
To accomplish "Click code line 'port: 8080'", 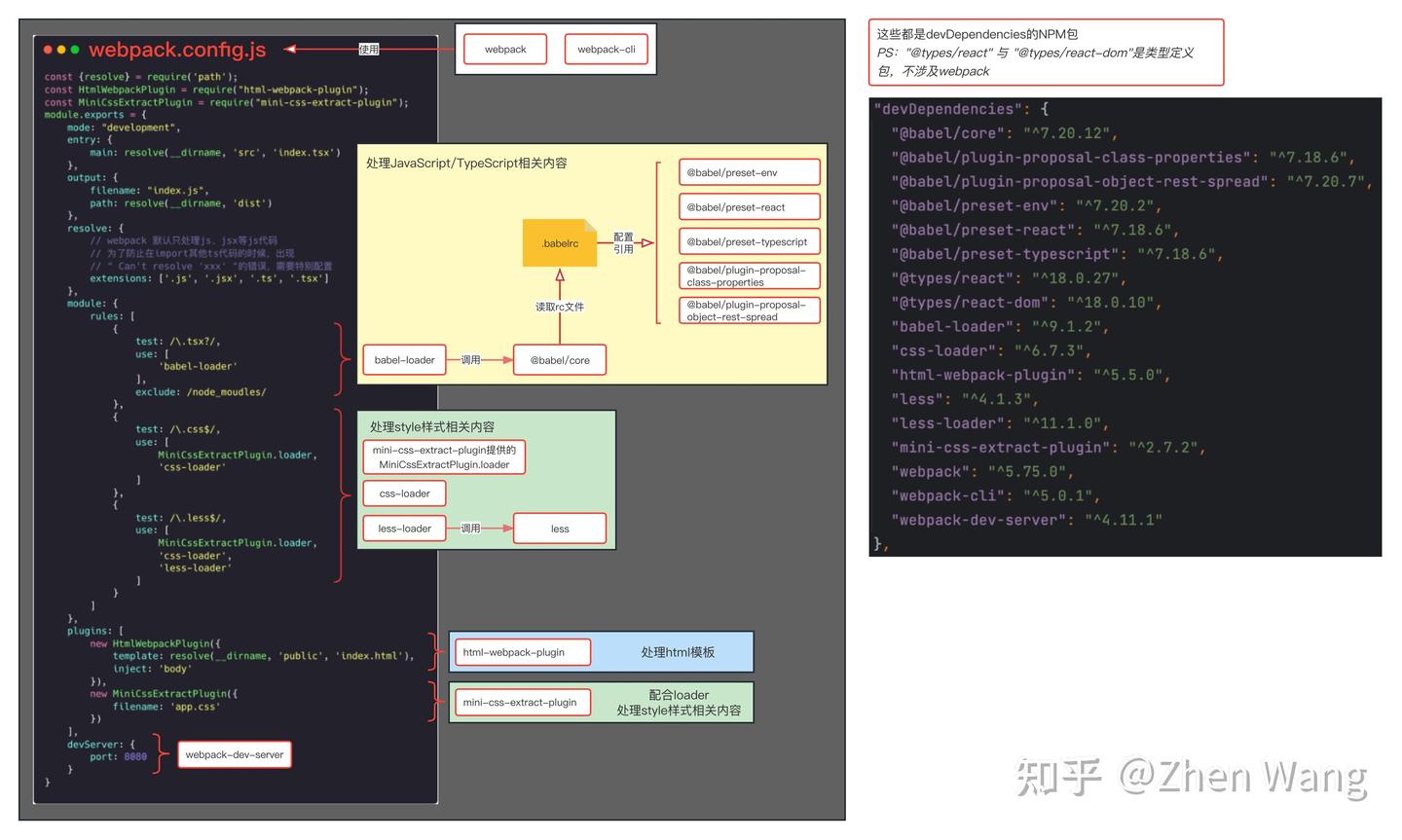I will pos(119,756).
